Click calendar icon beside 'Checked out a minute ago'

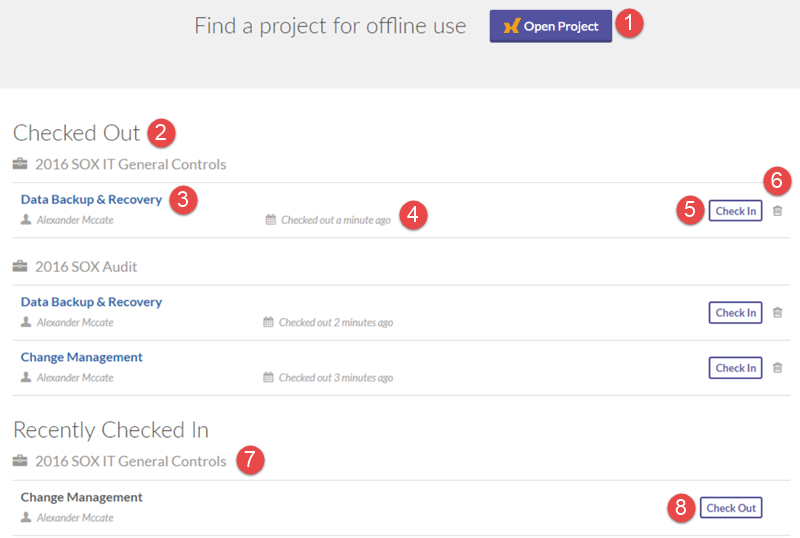(x=270, y=219)
